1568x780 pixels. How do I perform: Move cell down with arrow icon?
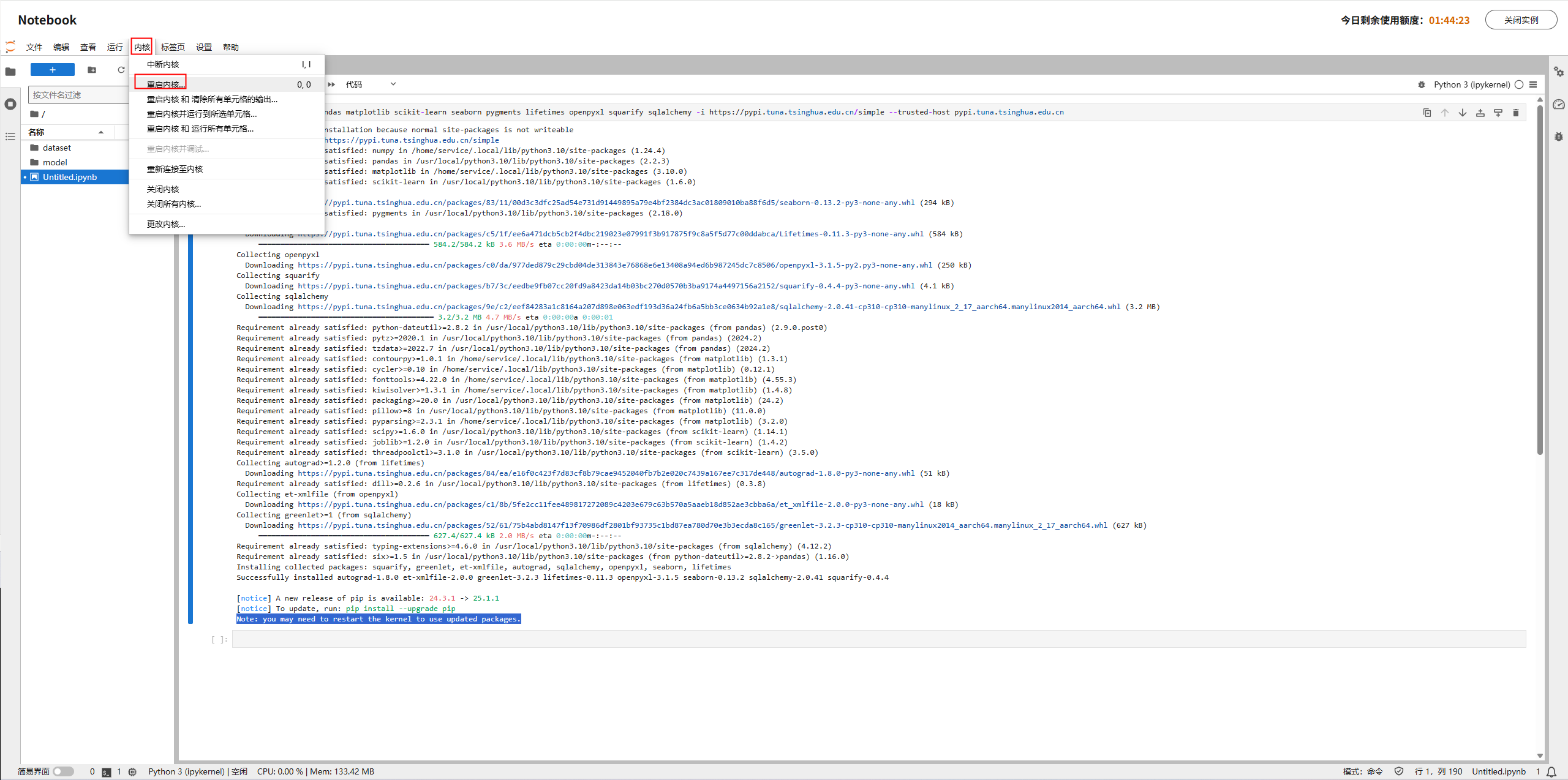click(1463, 113)
